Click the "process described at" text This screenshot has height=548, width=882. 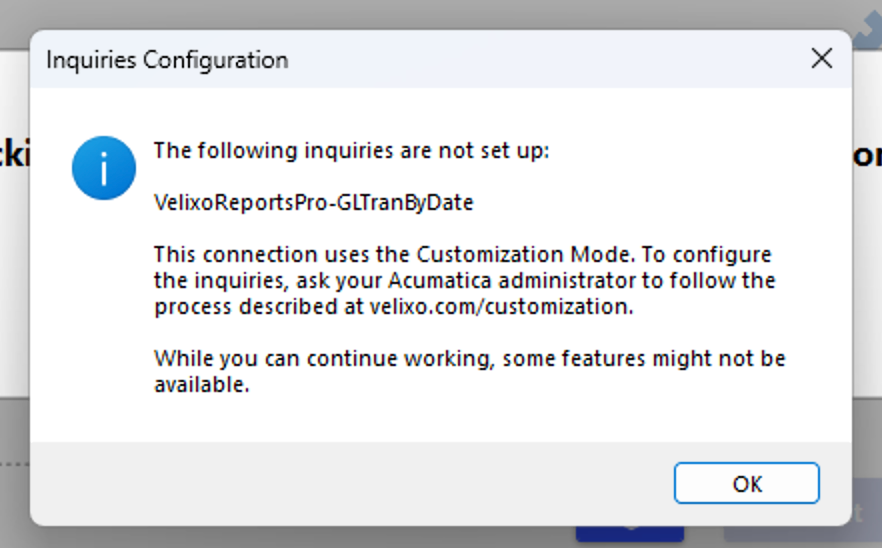pos(259,307)
